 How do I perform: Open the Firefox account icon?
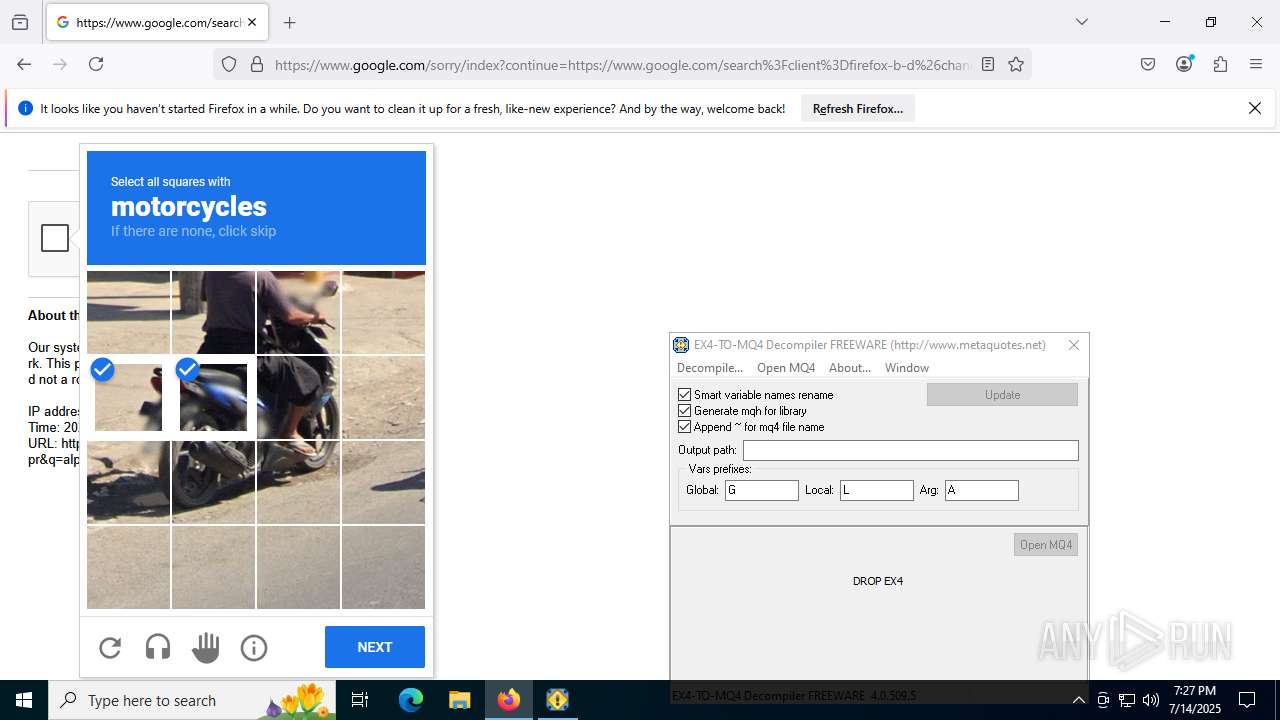tap(1184, 64)
